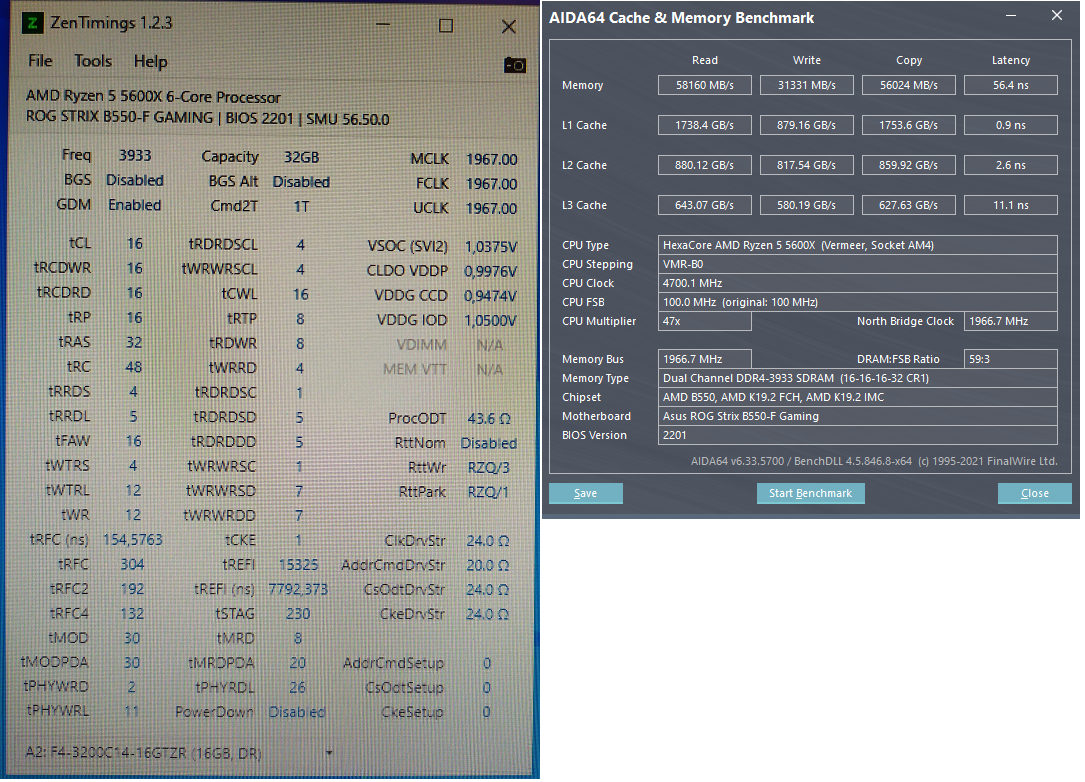The width and height of the screenshot is (1085, 782).
Task: Click Memory Latency value 56.4 ns
Action: (1010, 85)
